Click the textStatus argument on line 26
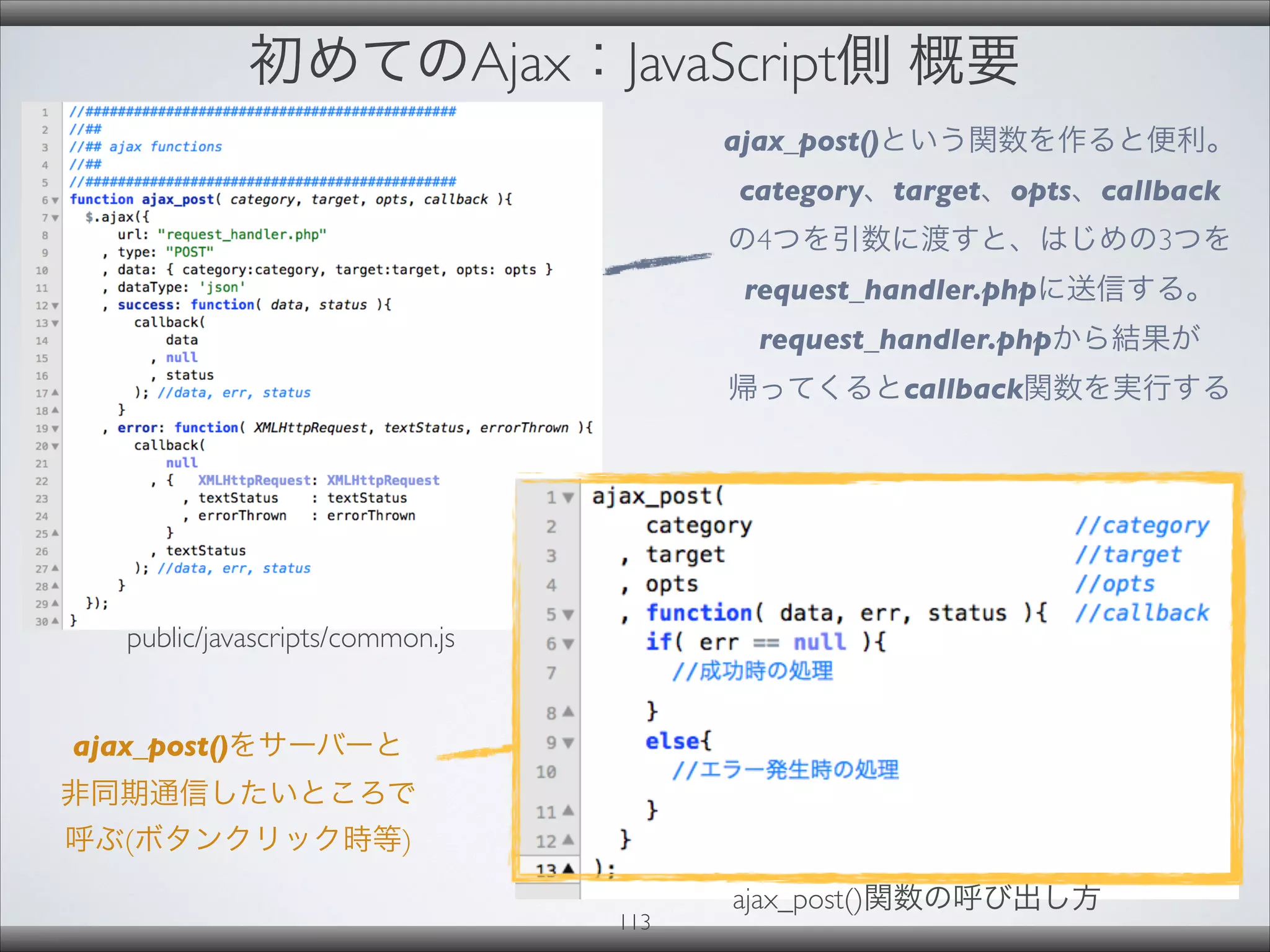The height and width of the screenshot is (952, 1270). (x=206, y=550)
